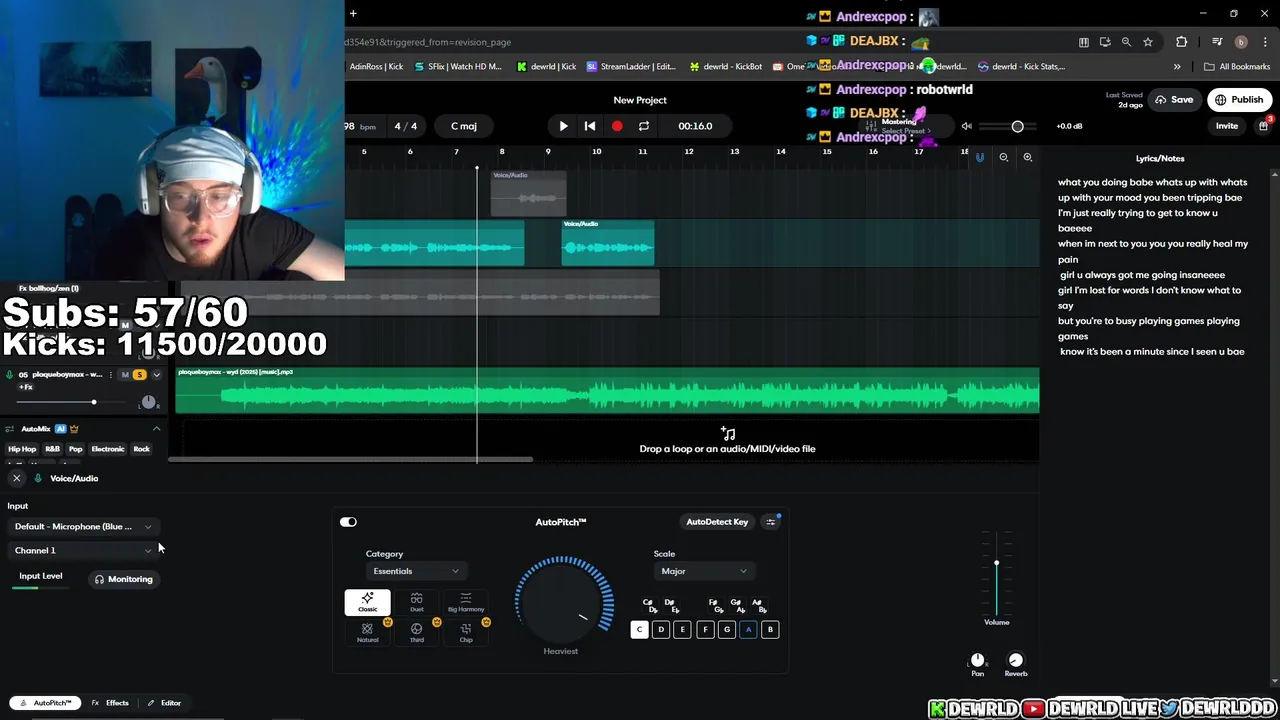Click the master volume speaker icon
The height and width of the screenshot is (720, 1280).
[x=966, y=126]
